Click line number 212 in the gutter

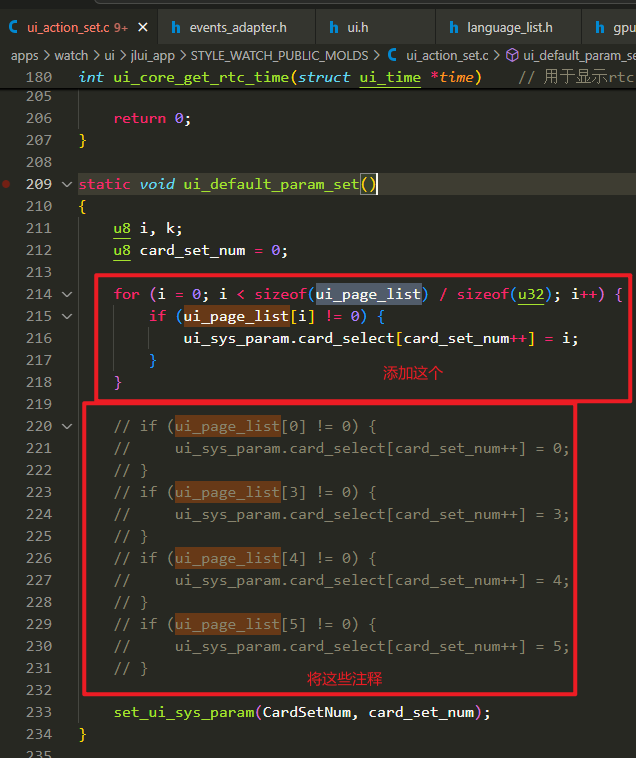click(39, 250)
